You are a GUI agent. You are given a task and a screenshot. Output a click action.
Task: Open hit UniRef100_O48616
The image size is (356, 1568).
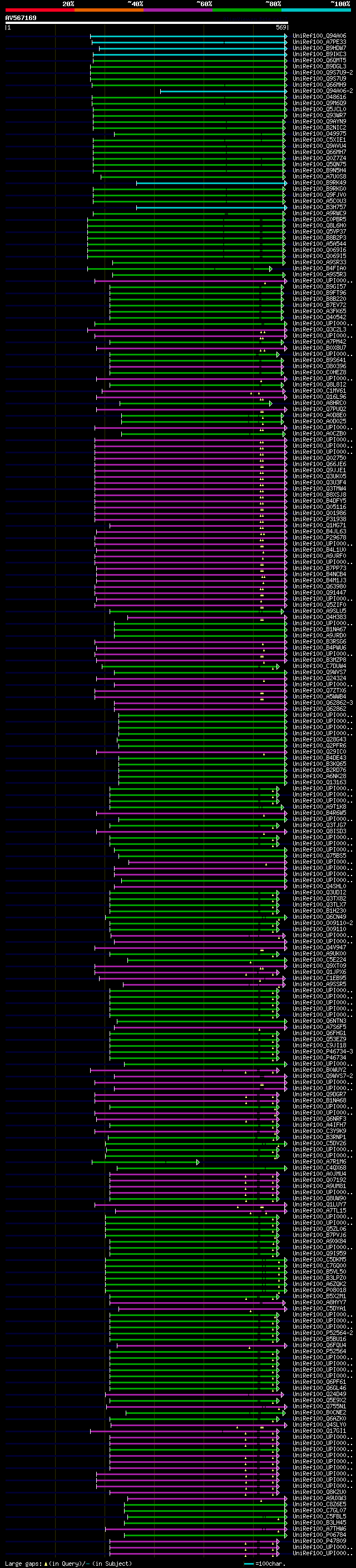coord(319,97)
